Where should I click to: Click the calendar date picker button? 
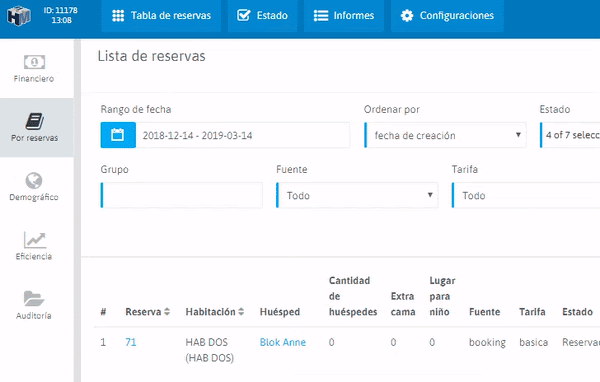pos(118,135)
